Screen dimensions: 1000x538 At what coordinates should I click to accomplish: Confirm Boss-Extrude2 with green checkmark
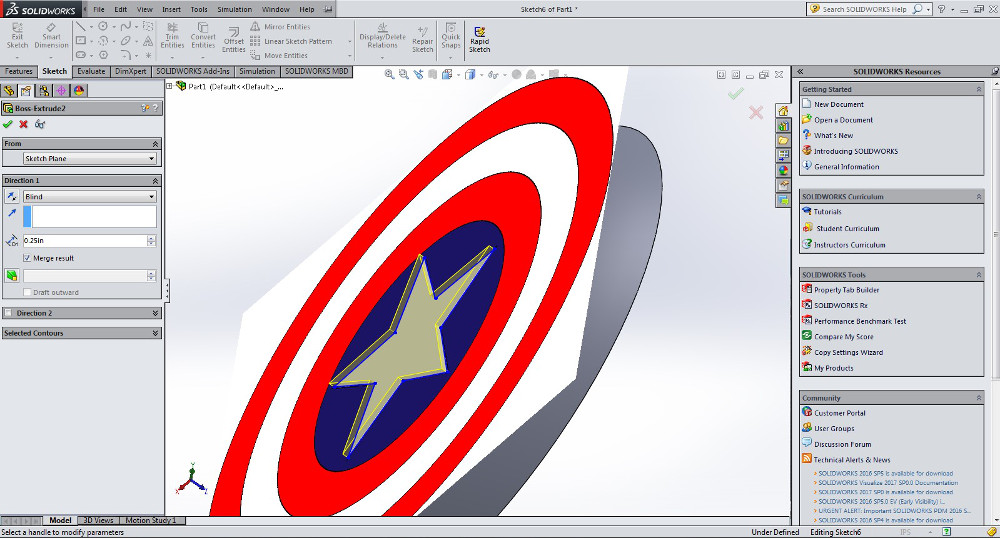pyautogui.click(x=8, y=124)
